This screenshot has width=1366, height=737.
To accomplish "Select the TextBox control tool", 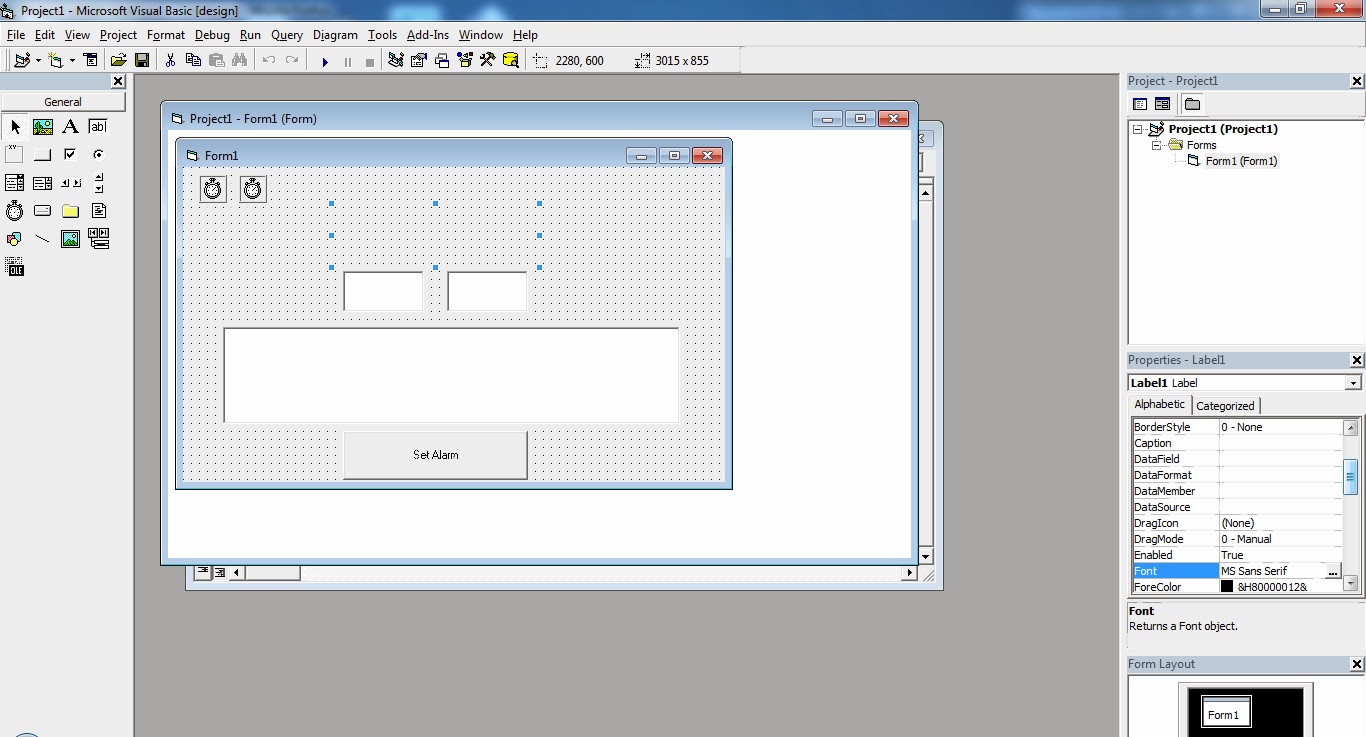I will [x=98, y=127].
